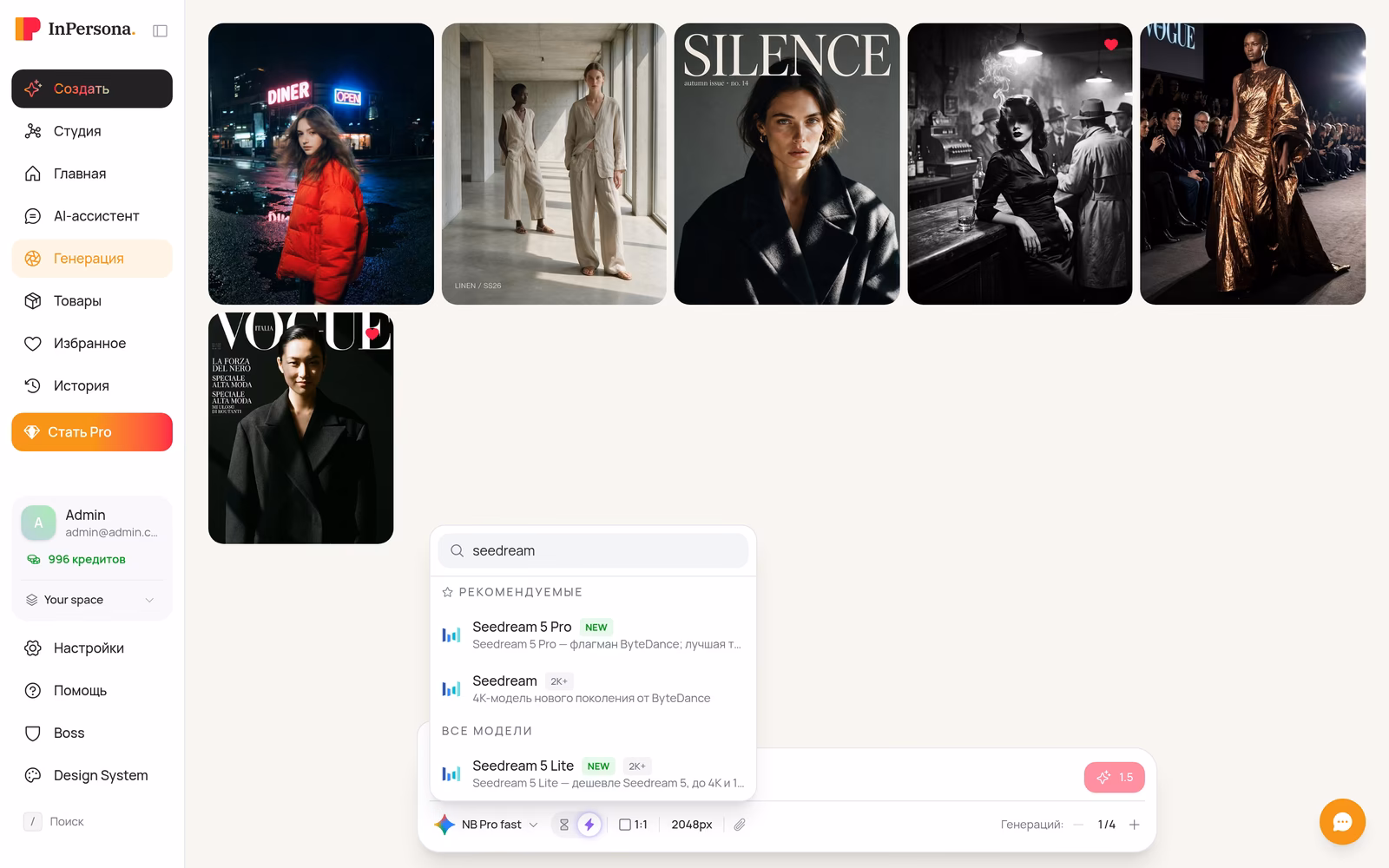
Task: Click the Стать Pro button
Action: tap(92, 432)
